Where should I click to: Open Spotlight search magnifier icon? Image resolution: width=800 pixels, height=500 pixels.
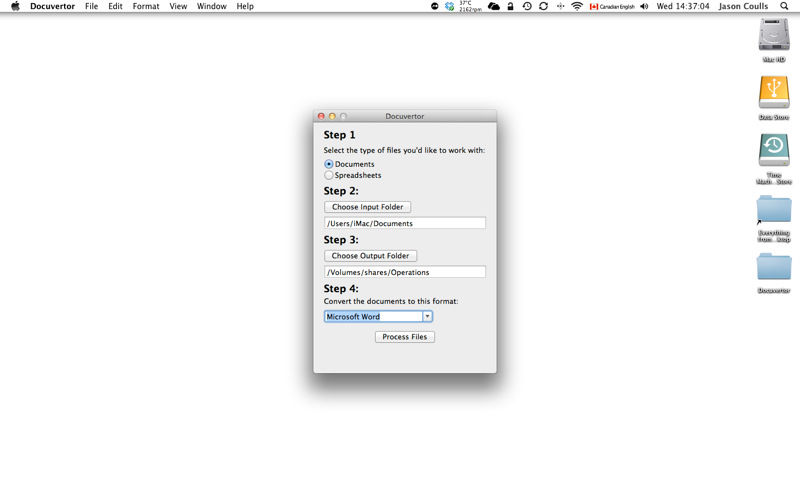click(784, 6)
